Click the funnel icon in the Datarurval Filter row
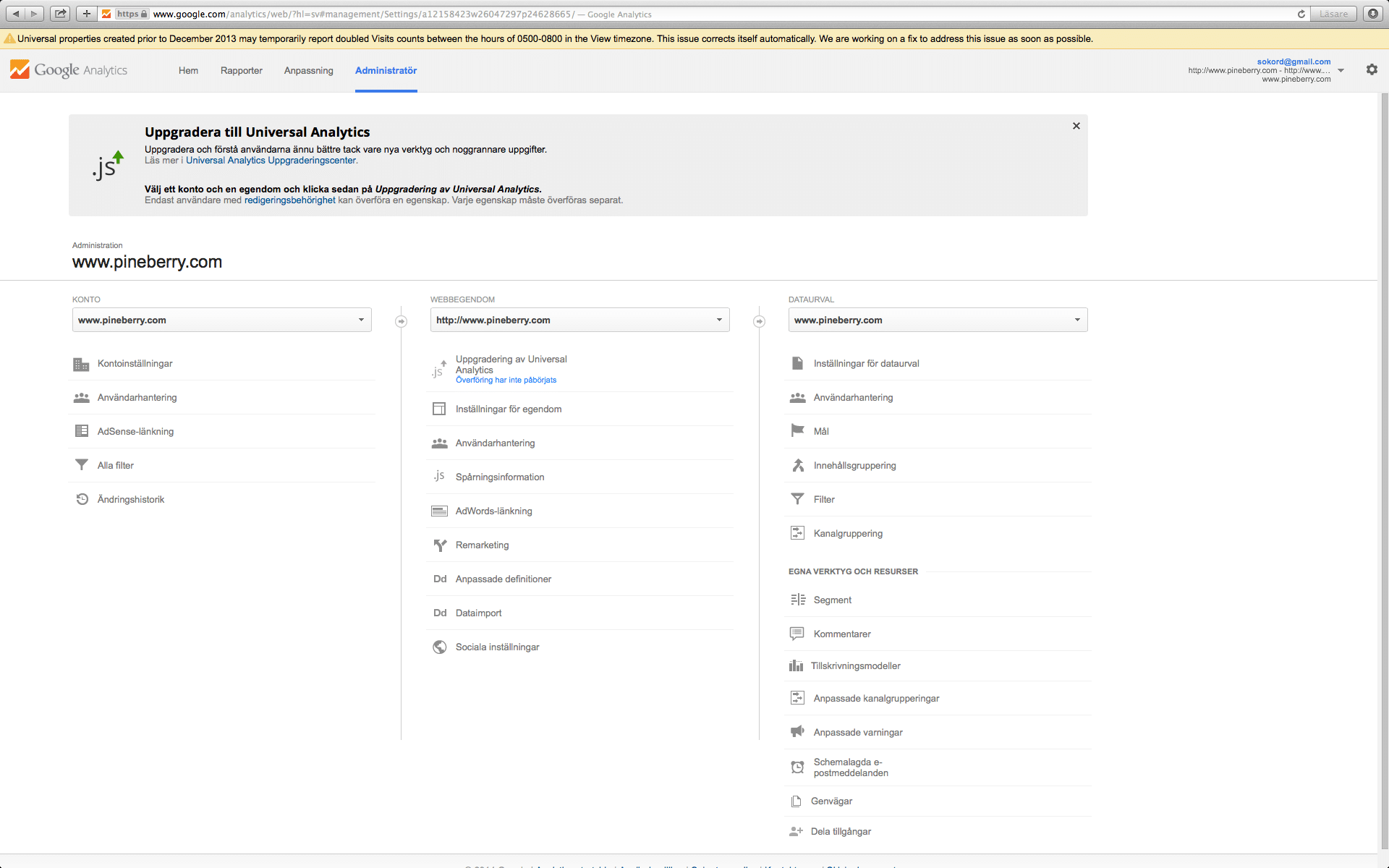Screen dimensions: 1389x868 pyautogui.click(x=797, y=499)
